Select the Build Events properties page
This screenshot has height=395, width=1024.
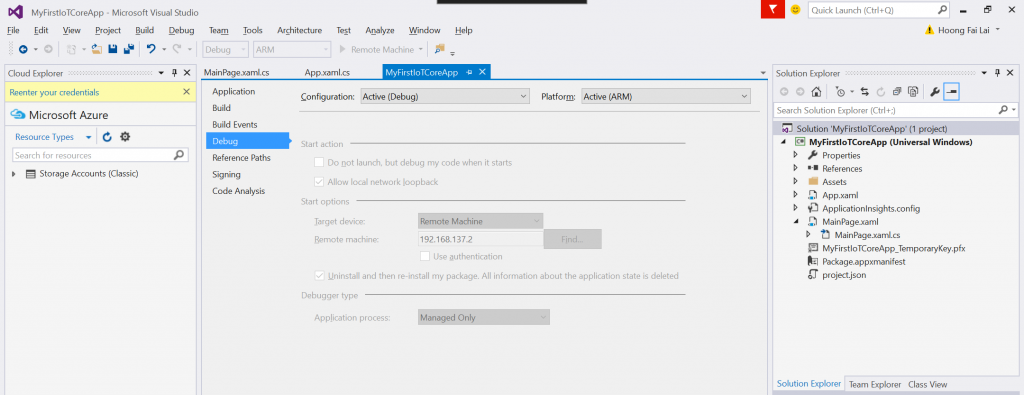click(x=234, y=124)
